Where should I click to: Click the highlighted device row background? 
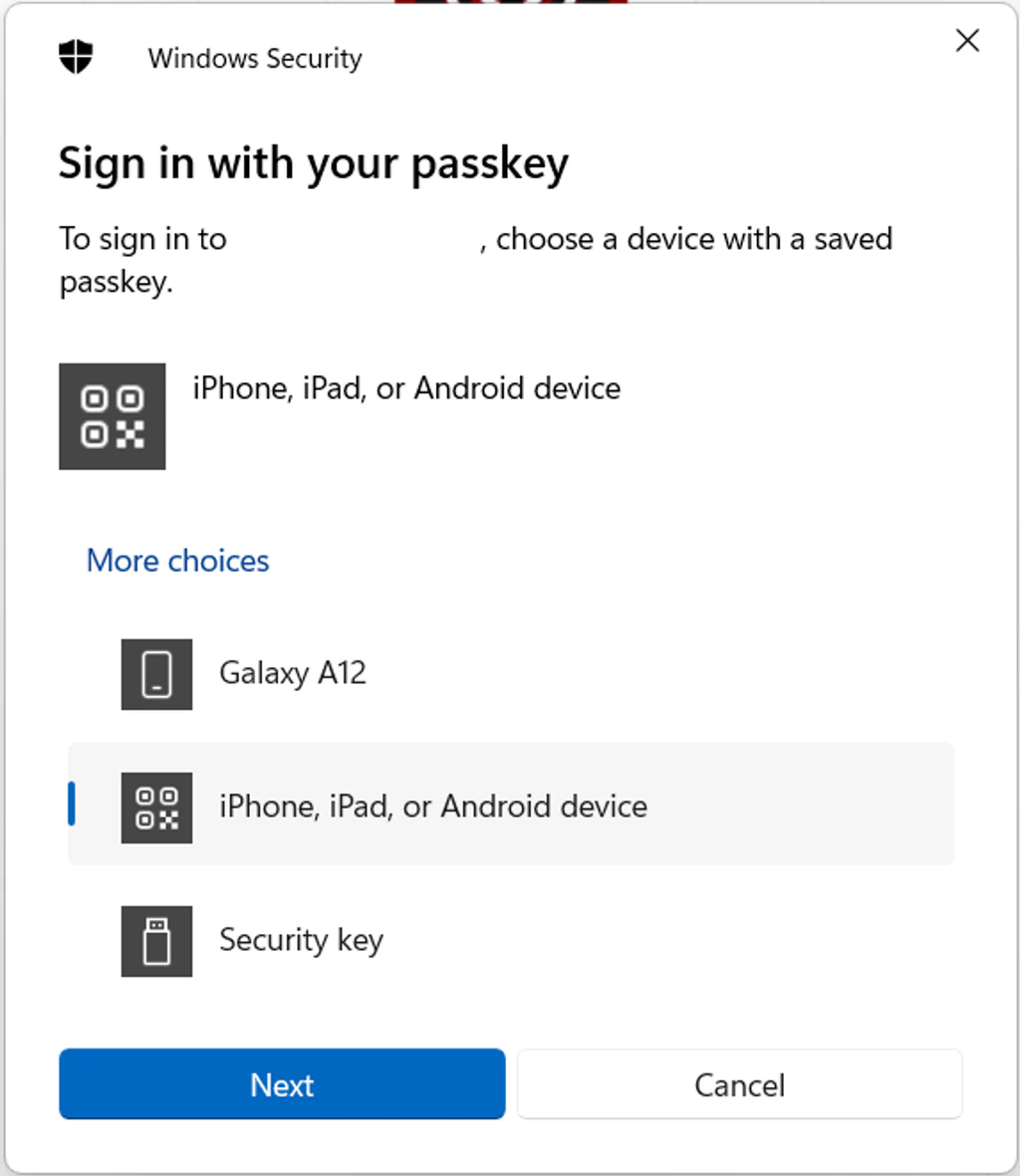(797, 805)
